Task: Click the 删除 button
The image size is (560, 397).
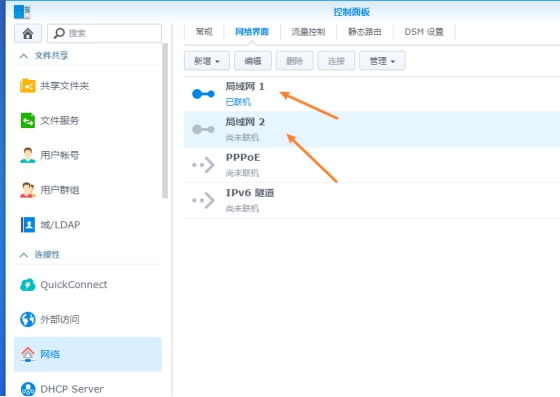Action: point(295,61)
